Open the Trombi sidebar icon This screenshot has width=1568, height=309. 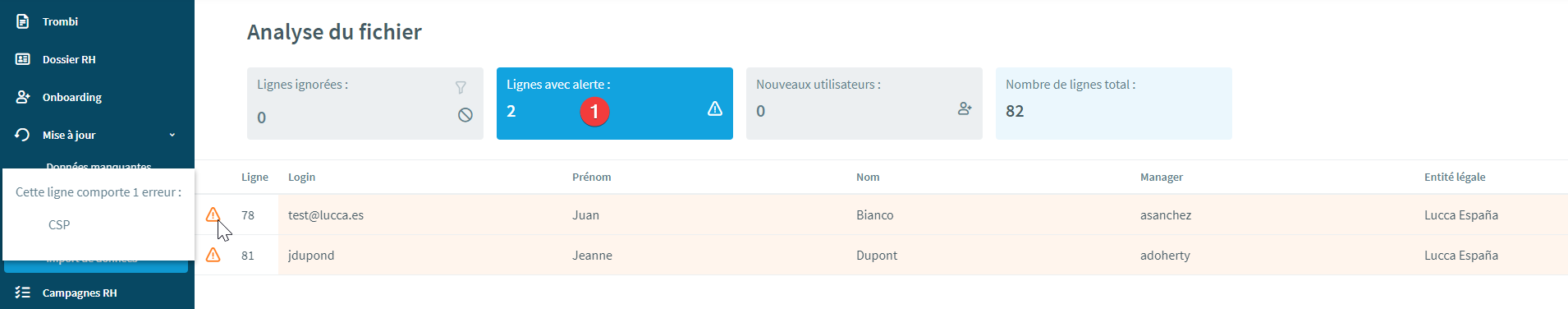coord(23,21)
